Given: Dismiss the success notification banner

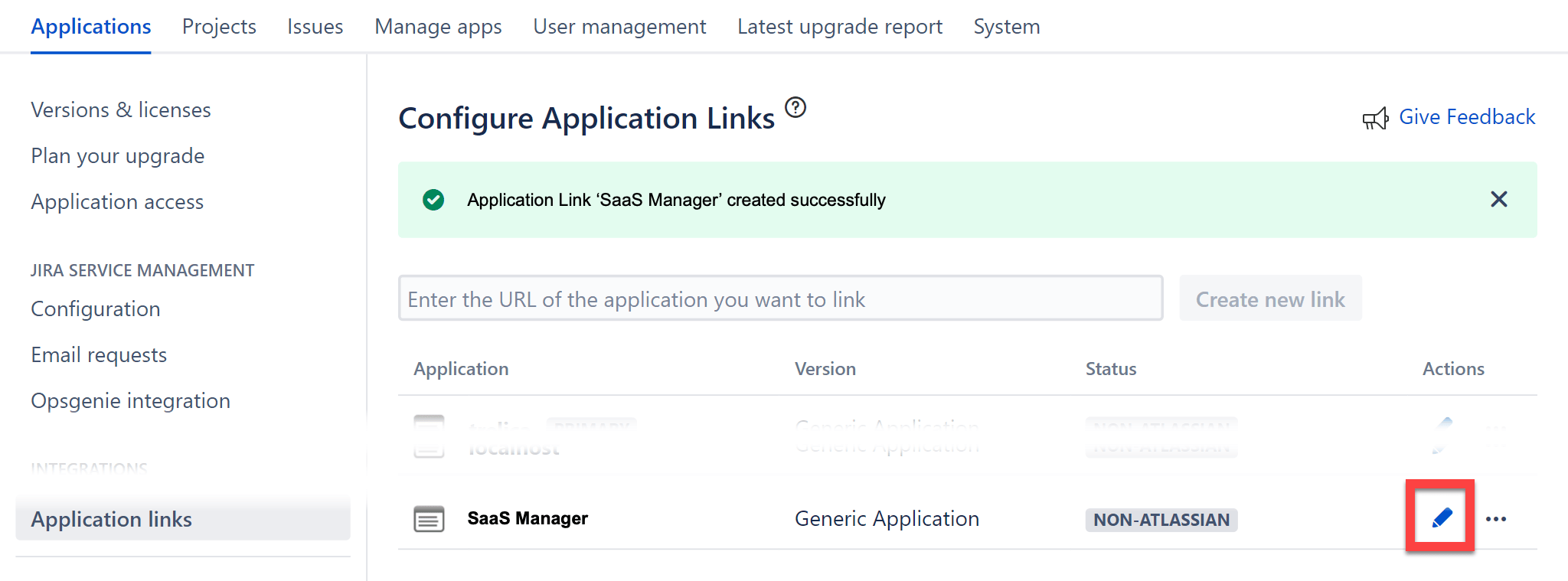Looking at the screenshot, I should tap(1499, 199).
